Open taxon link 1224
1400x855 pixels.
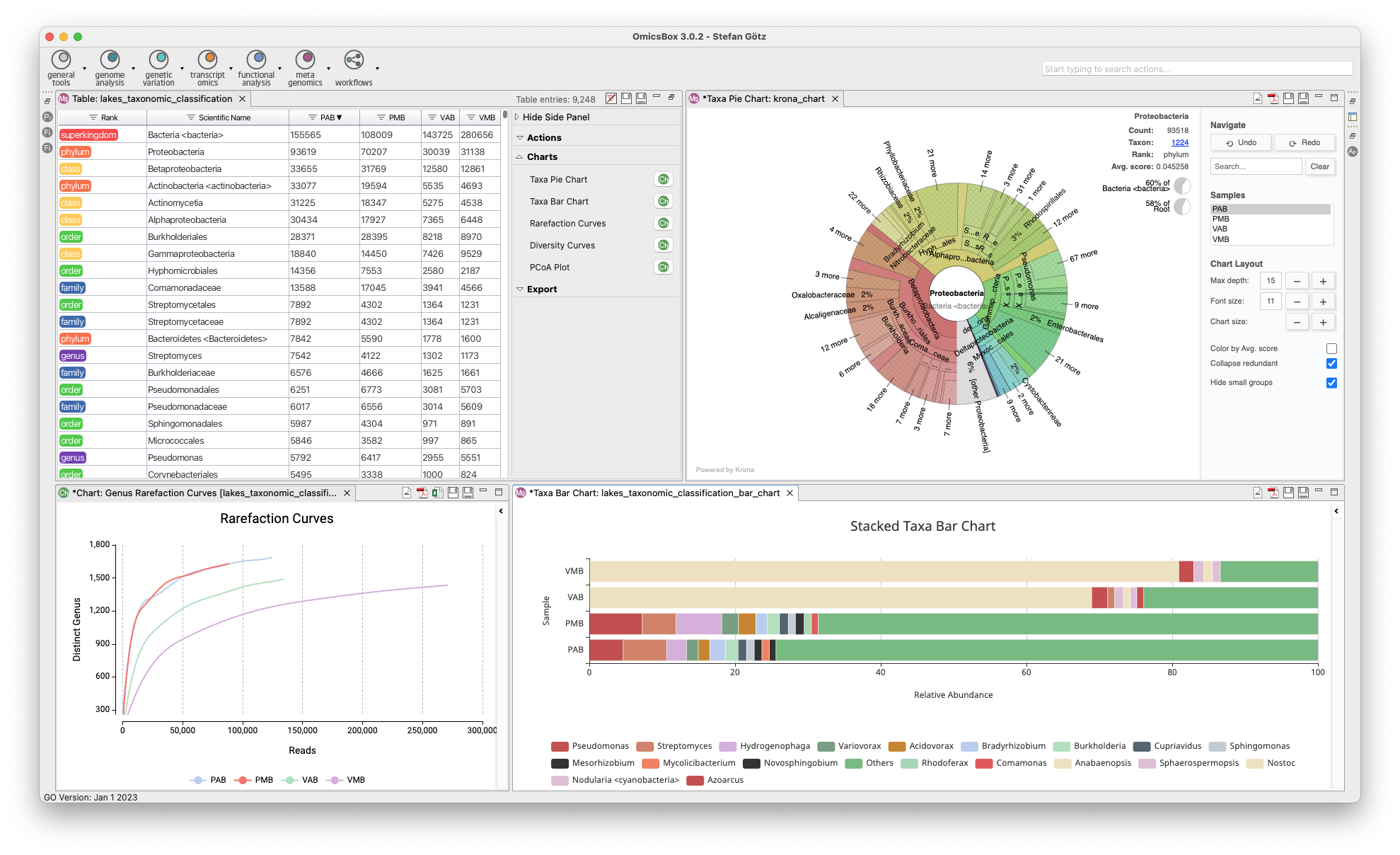(x=1179, y=142)
